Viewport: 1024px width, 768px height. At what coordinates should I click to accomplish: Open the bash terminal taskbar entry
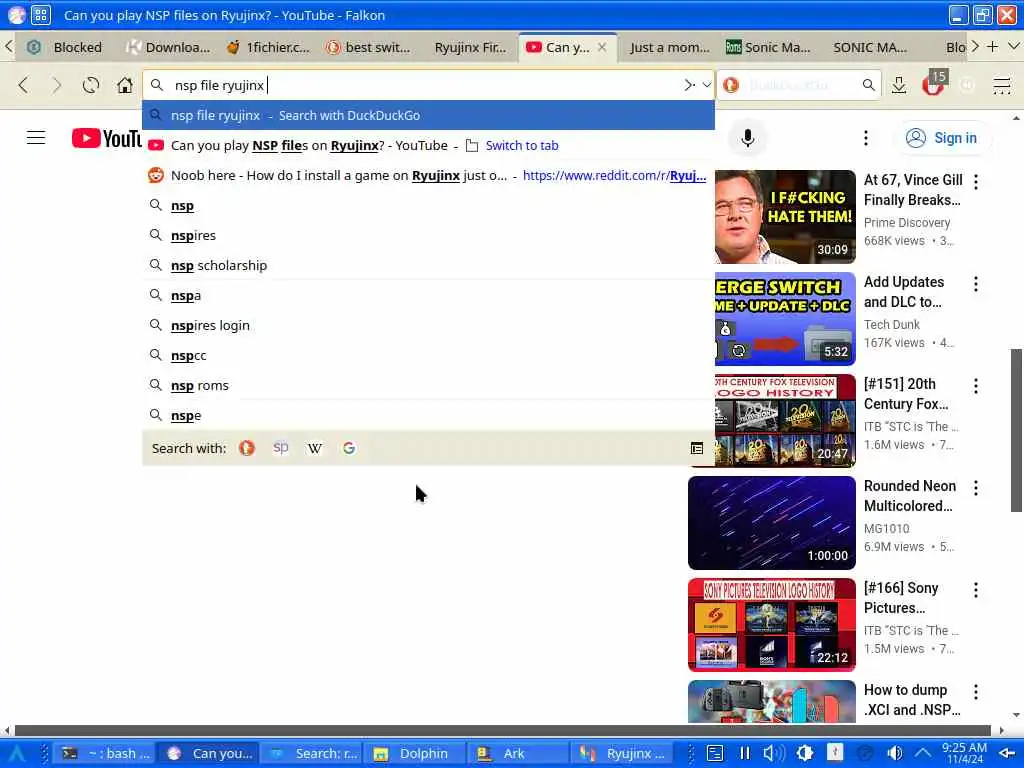pyautogui.click(x=105, y=753)
